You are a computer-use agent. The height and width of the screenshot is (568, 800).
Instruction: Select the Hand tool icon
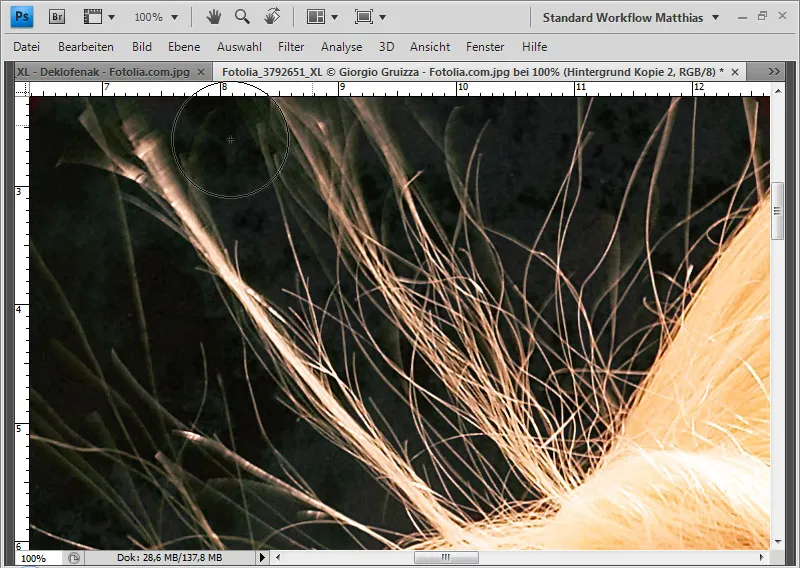214,17
